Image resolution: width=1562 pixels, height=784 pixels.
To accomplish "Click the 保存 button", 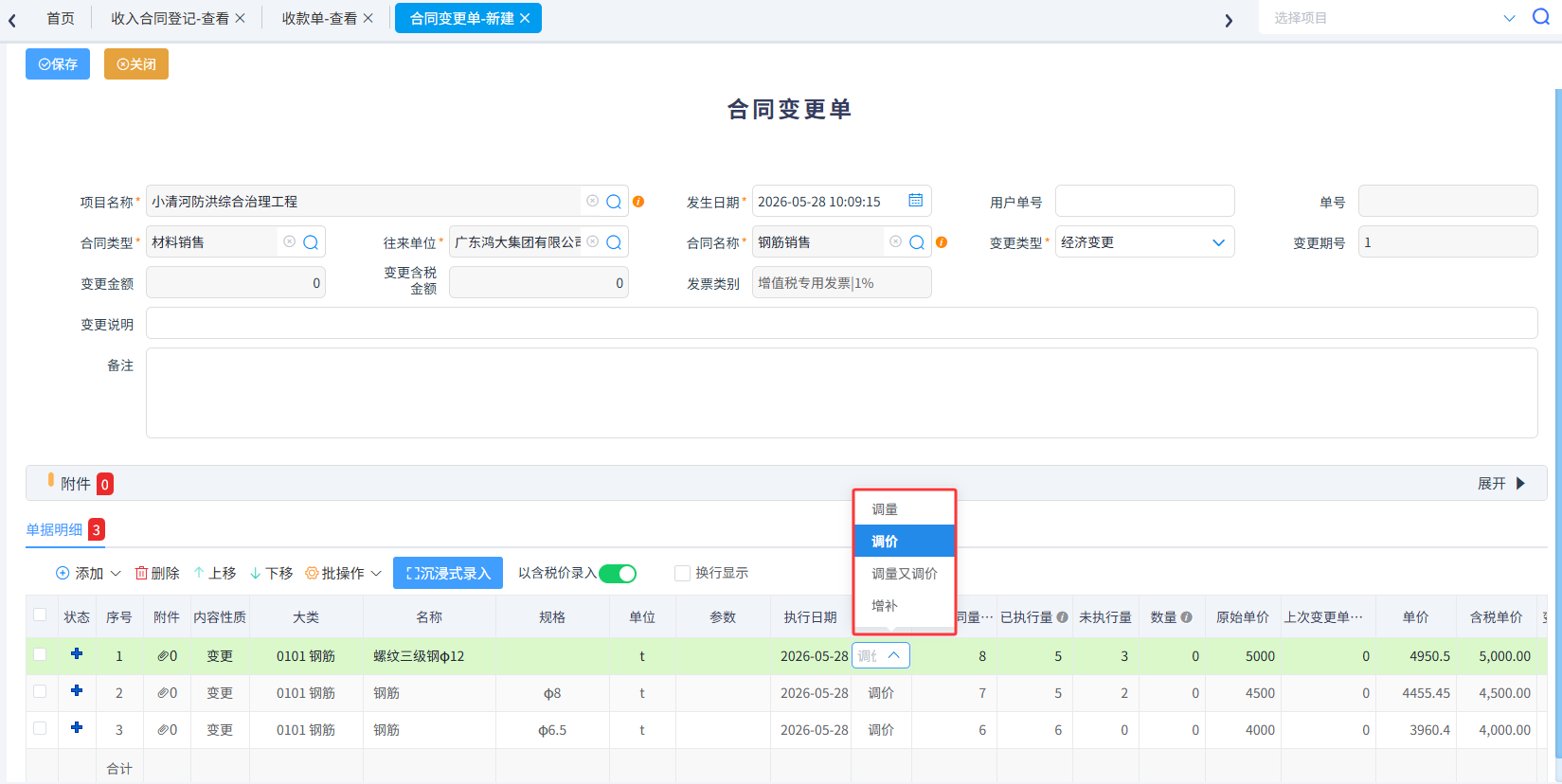I will pyautogui.click(x=58, y=64).
